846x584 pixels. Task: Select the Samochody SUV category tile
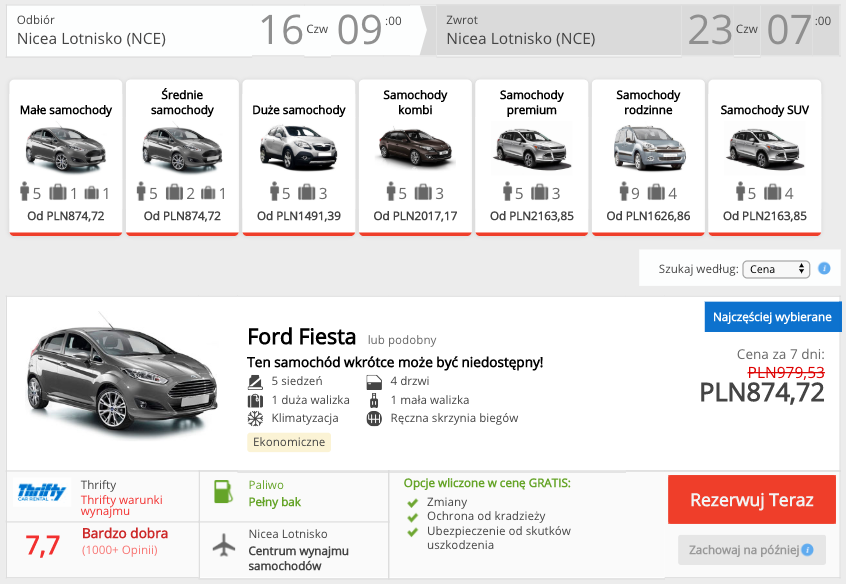click(x=763, y=156)
